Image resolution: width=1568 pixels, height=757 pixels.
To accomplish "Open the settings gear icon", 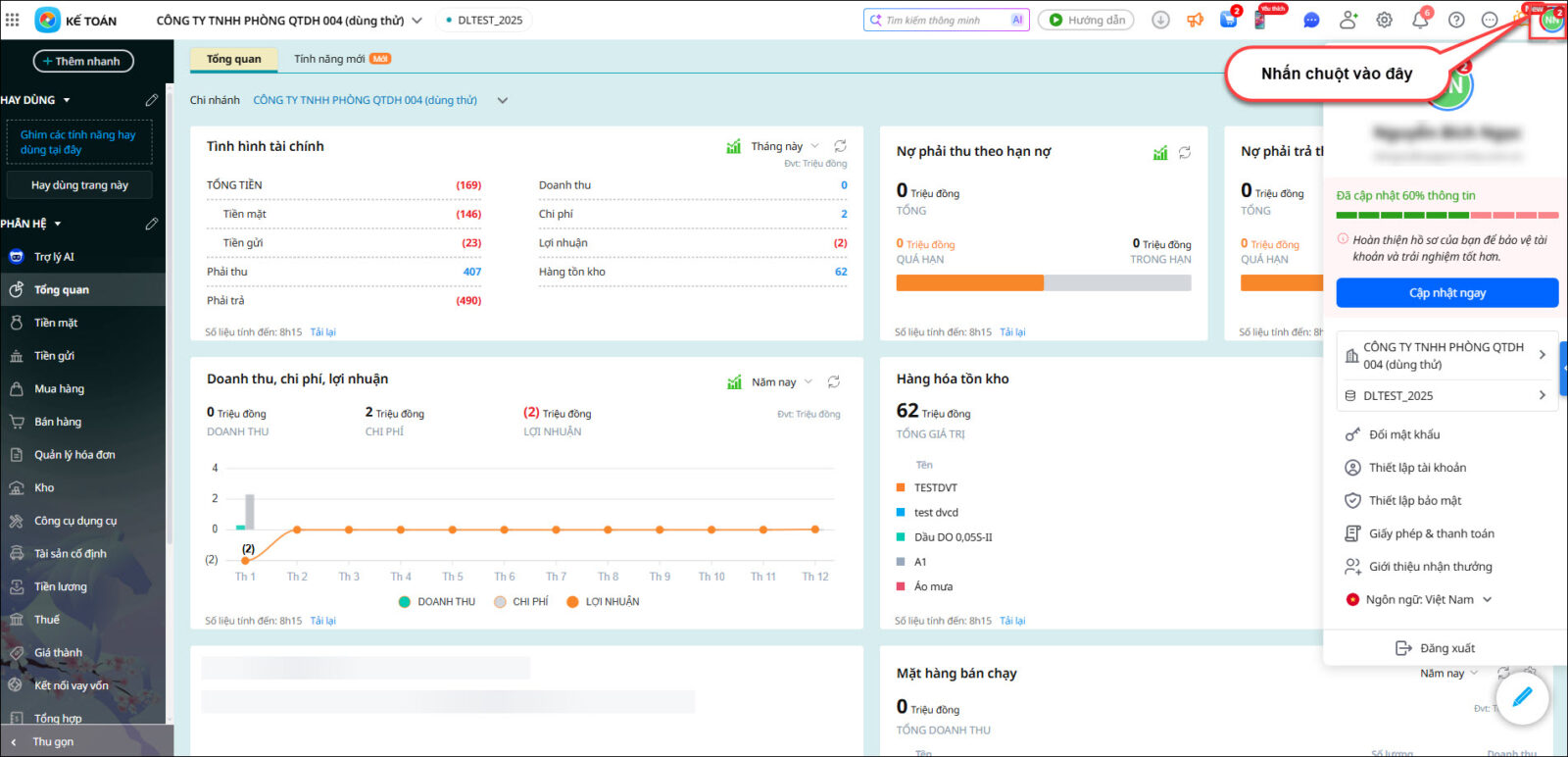I will pos(1384,20).
